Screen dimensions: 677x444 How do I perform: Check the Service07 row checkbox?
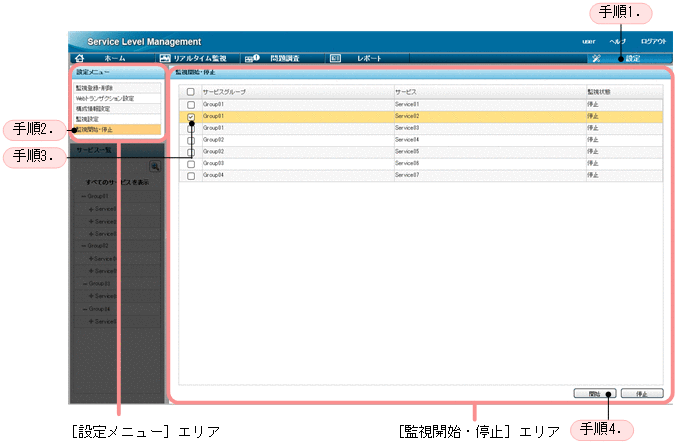pyautogui.click(x=191, y=176)
